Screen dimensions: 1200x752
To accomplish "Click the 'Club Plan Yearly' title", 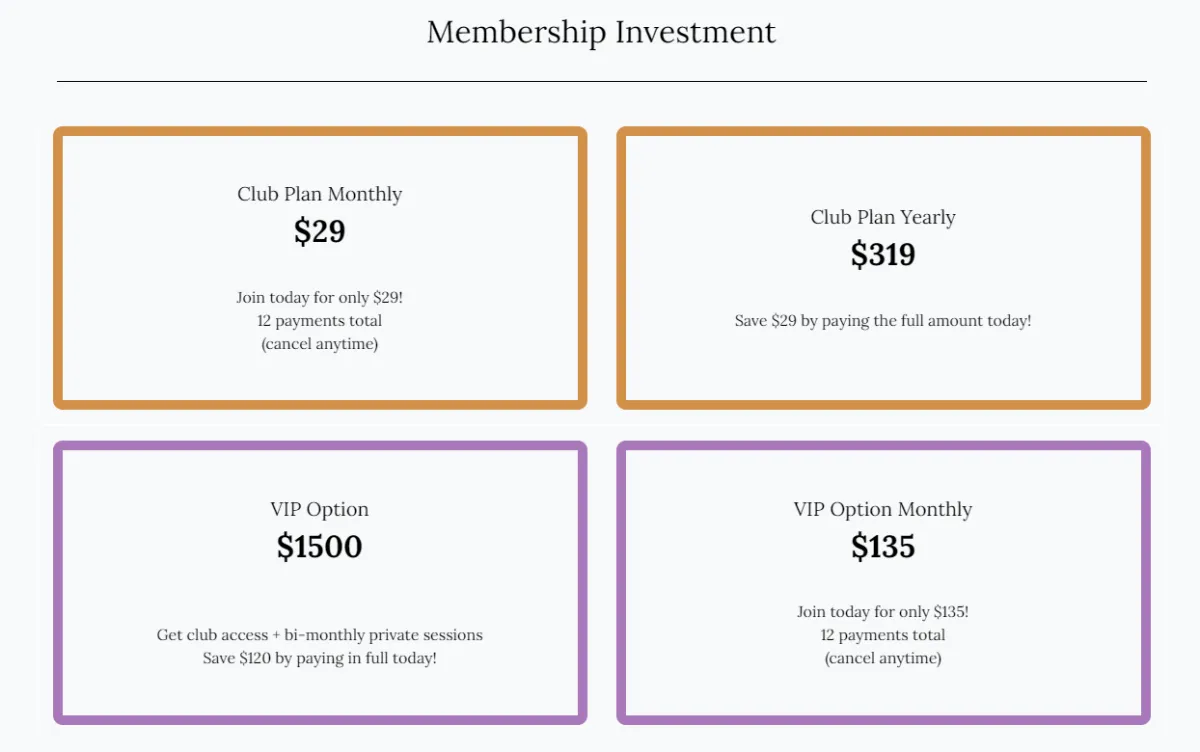I will point(883,217).
